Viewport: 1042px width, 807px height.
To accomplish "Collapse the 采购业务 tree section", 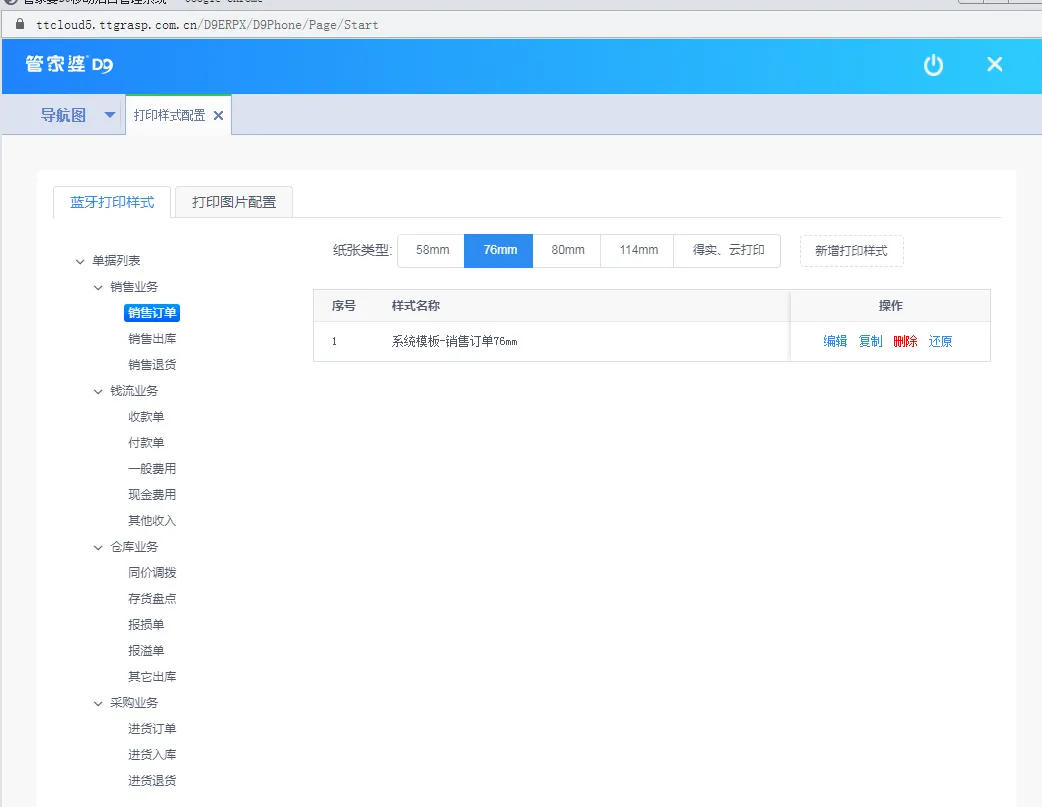I will (97, 702).
